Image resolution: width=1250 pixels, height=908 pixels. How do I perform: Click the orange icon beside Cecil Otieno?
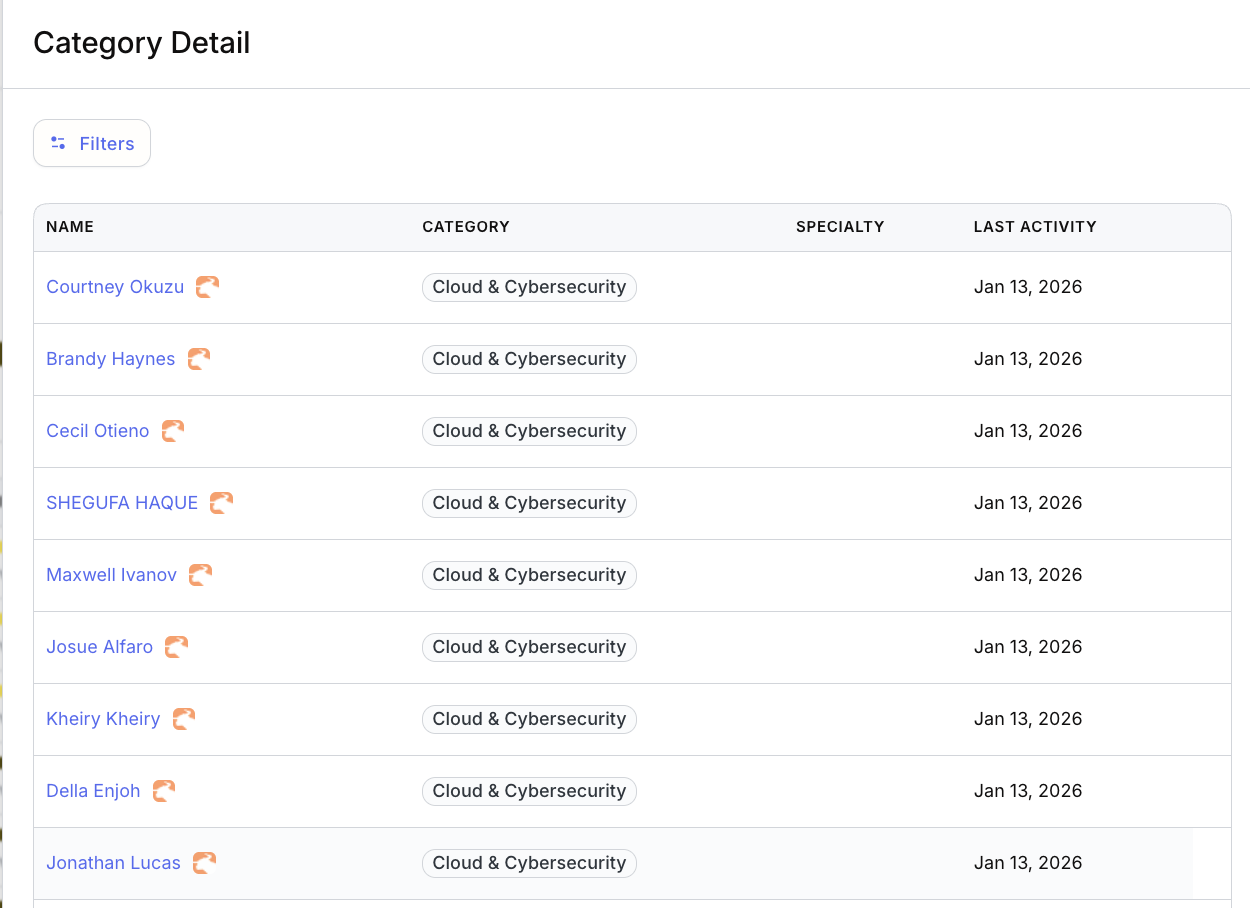[x=173, y=431]
